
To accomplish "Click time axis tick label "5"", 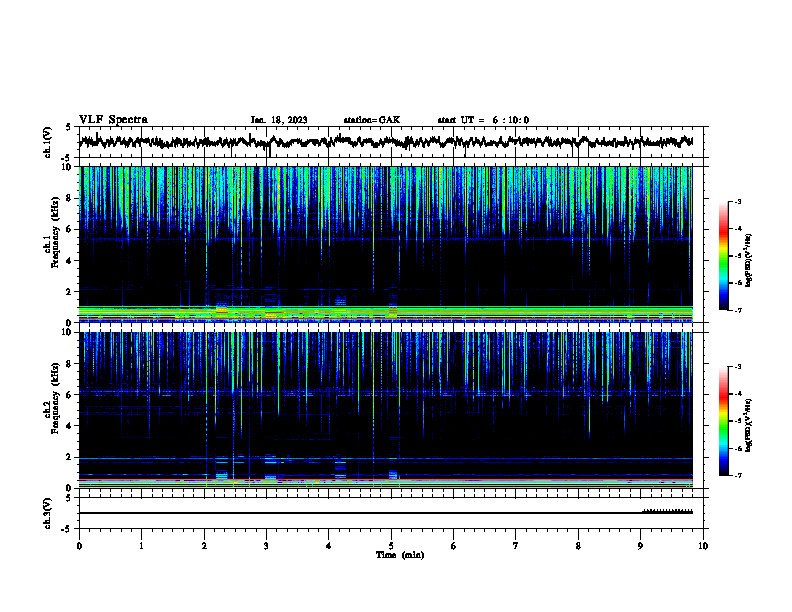I will (x=391, y=546).
